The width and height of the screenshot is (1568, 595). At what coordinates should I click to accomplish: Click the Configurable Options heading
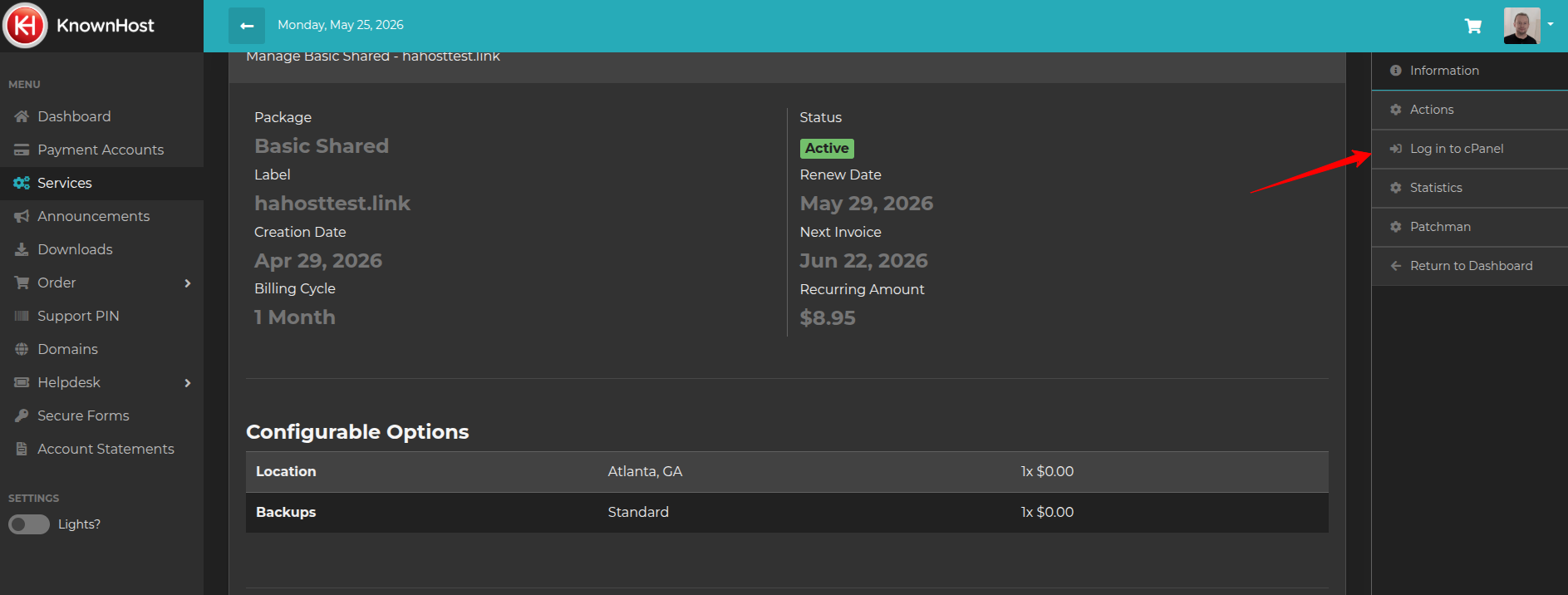(x=357, y=432)
